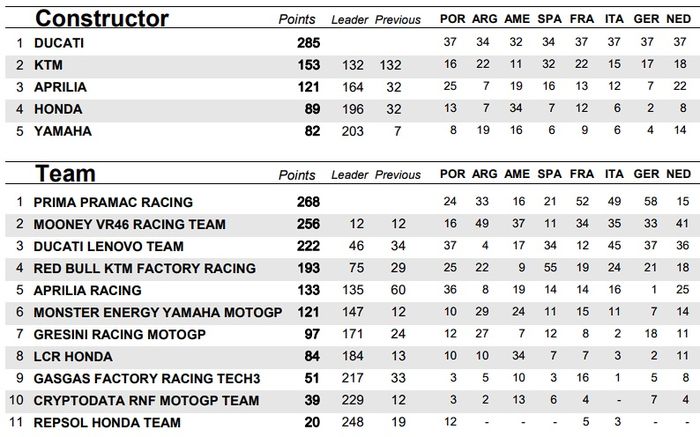Viewport: 700px width, 437px height.
Task: Select the DUCATI constructor name
Action: tap(60, 43)
